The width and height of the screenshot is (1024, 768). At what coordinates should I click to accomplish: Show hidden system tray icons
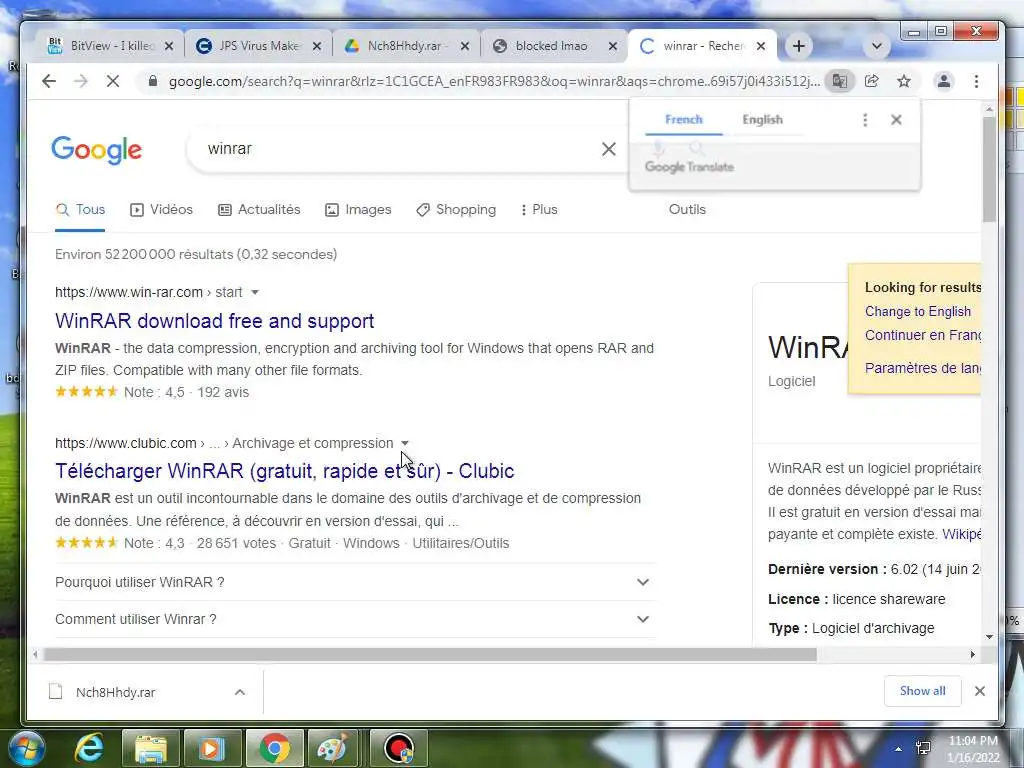tap(898, 749)
